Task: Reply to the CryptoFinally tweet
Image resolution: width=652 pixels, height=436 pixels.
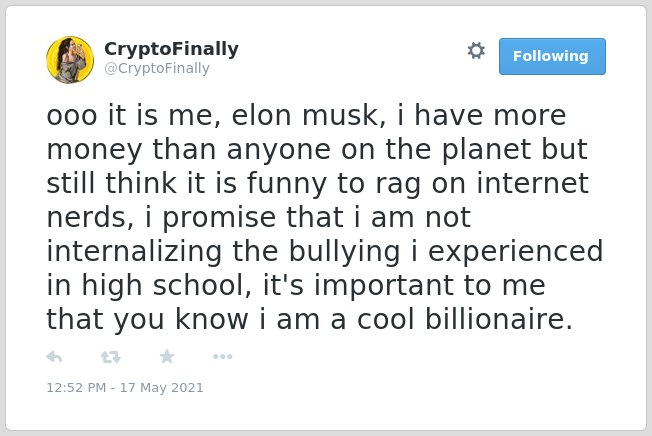Action: click(x=54, y=357)
